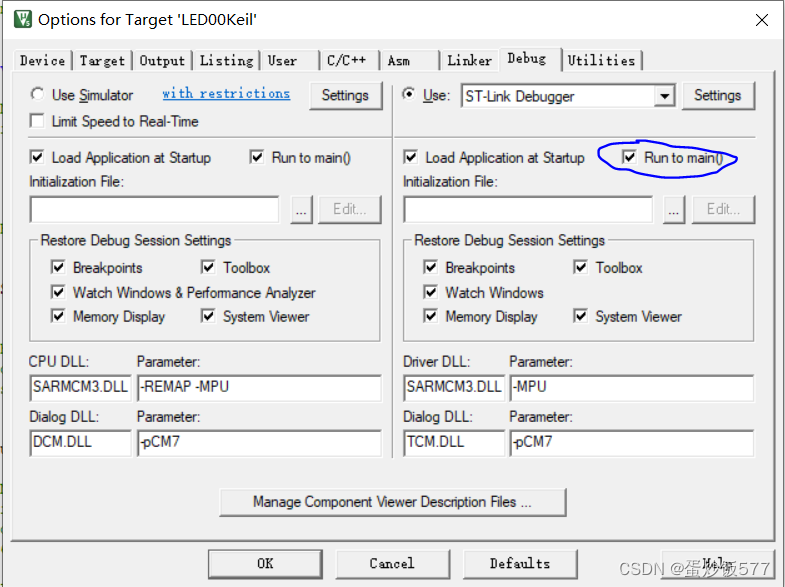Toggle Limit Speed to Real-Time checkbox
785x587 pixels.
(37, 121)
